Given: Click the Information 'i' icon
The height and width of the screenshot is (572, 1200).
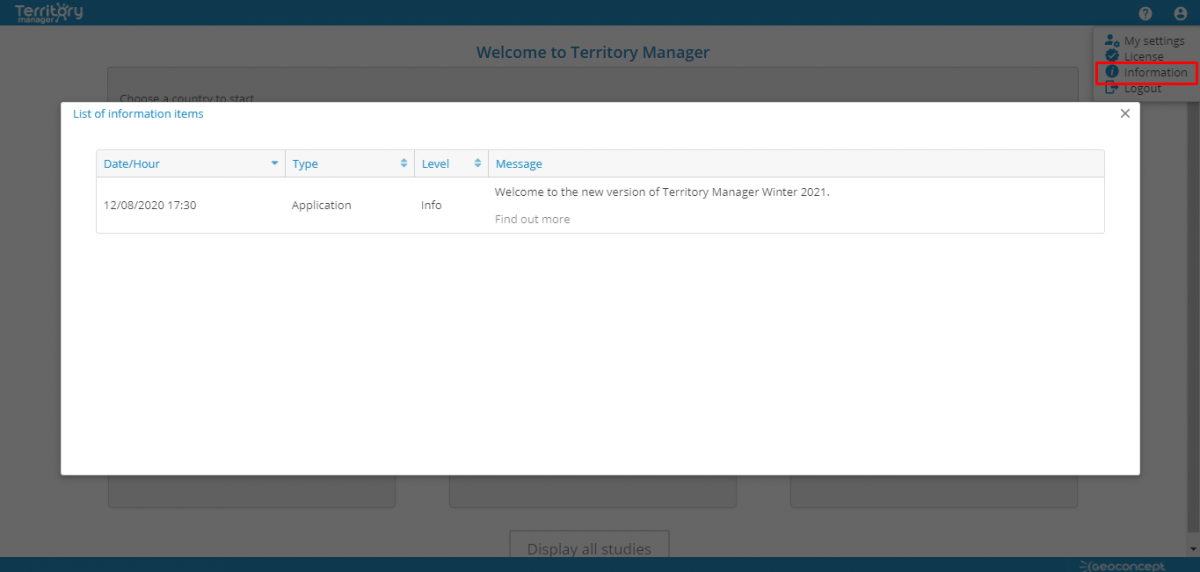Looking at the screenshot, I should pyautogui.click(x=1111, y=72).
